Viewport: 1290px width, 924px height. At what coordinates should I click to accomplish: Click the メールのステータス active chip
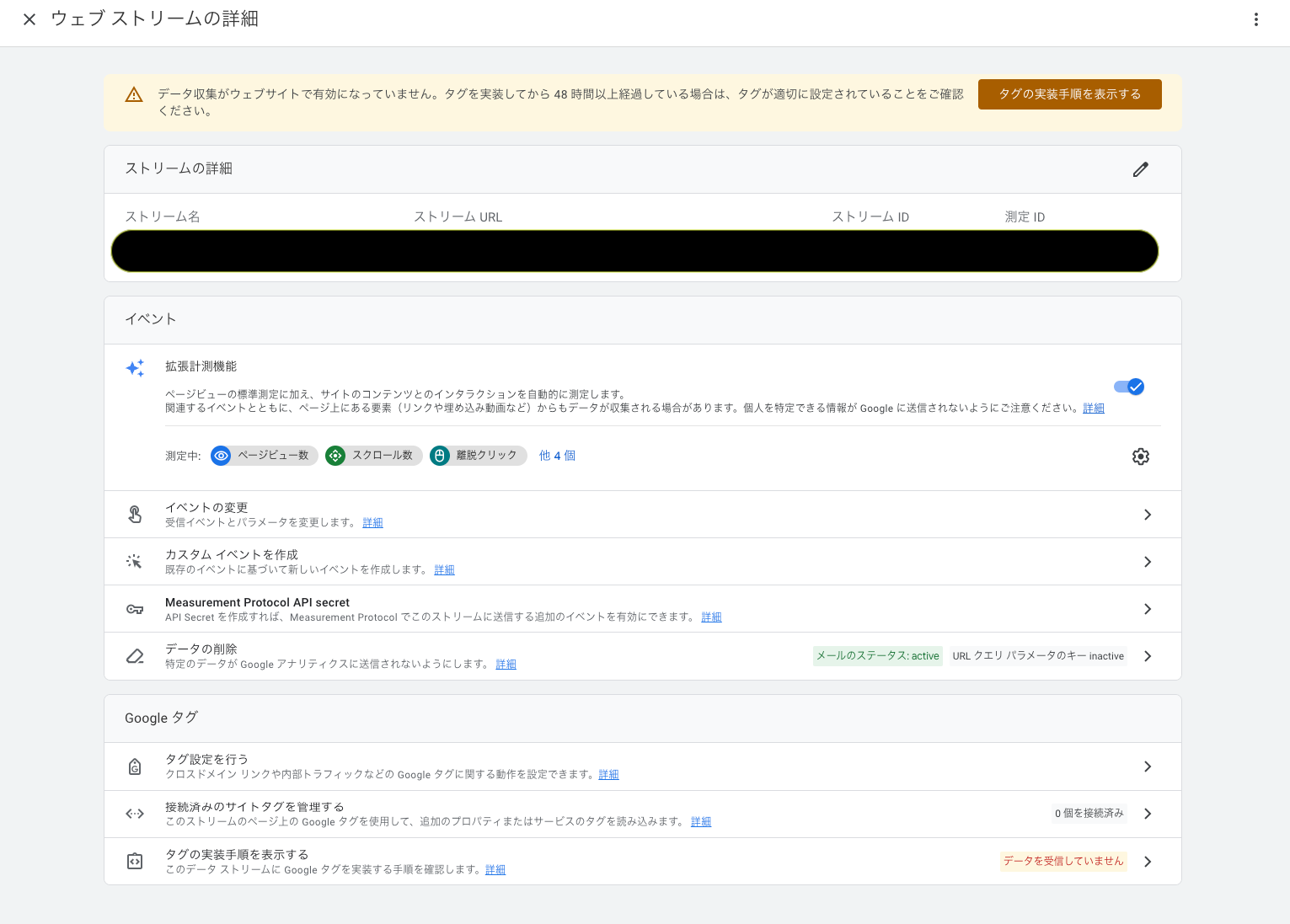pyautogui.click(x=877, y=655)
